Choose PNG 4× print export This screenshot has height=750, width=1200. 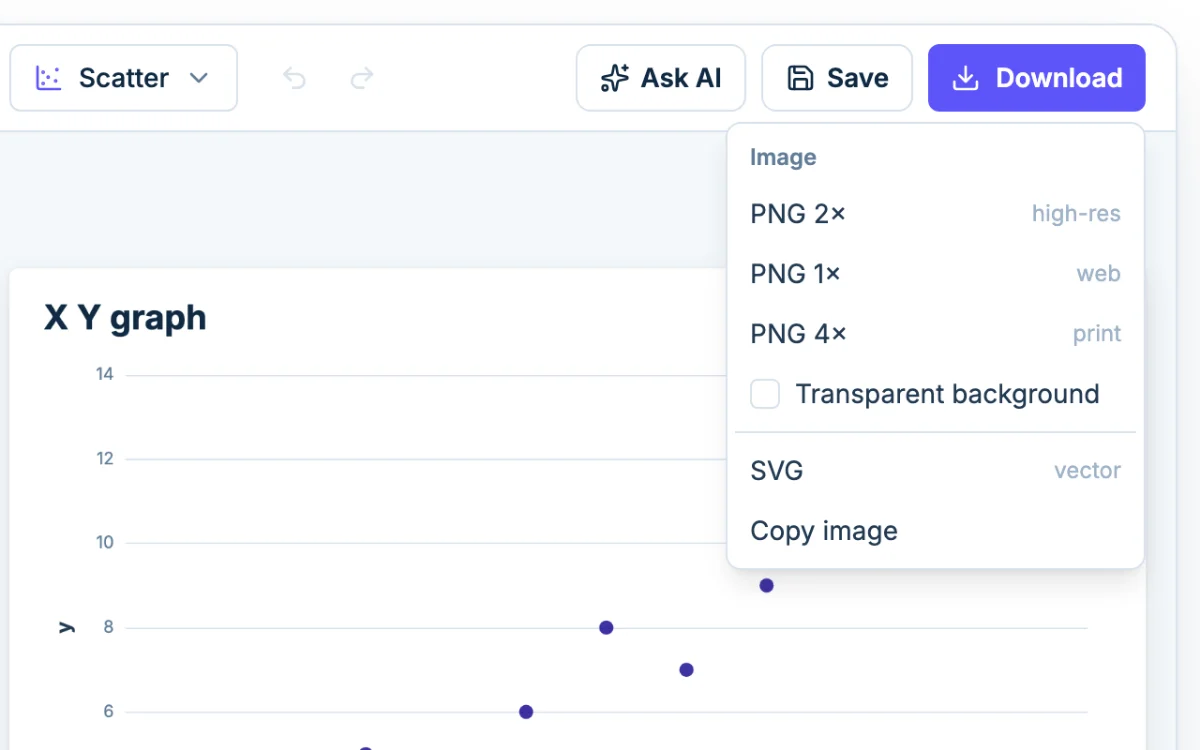(935, 334)
